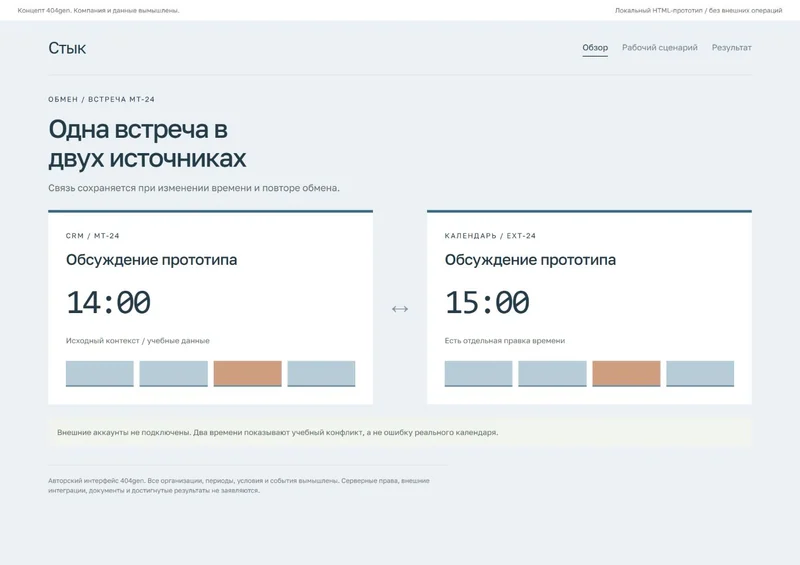Image resolution: width=800 pixels, height=565 pixels.
Task: Click the text Есть отдельная правка времени
Action: click(x=505, y=340)
